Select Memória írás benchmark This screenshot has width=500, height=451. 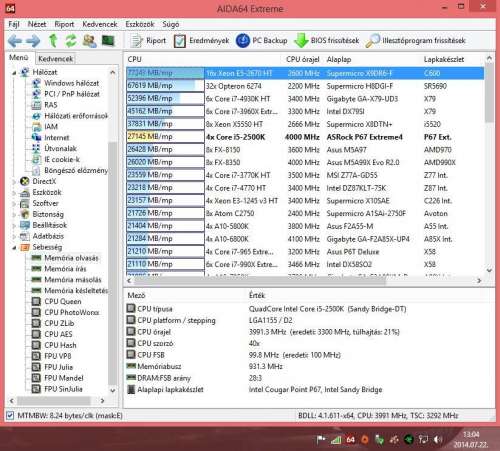[65, 269]
